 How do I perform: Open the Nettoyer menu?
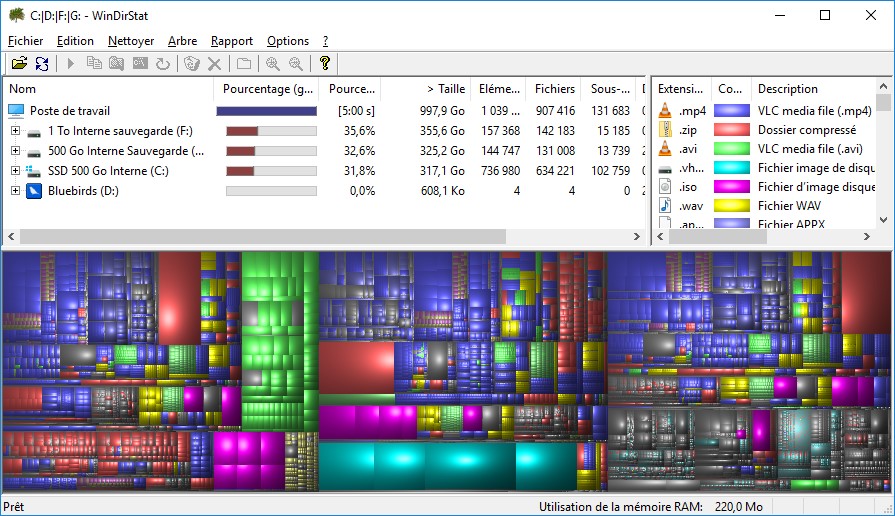pos(131,41)
